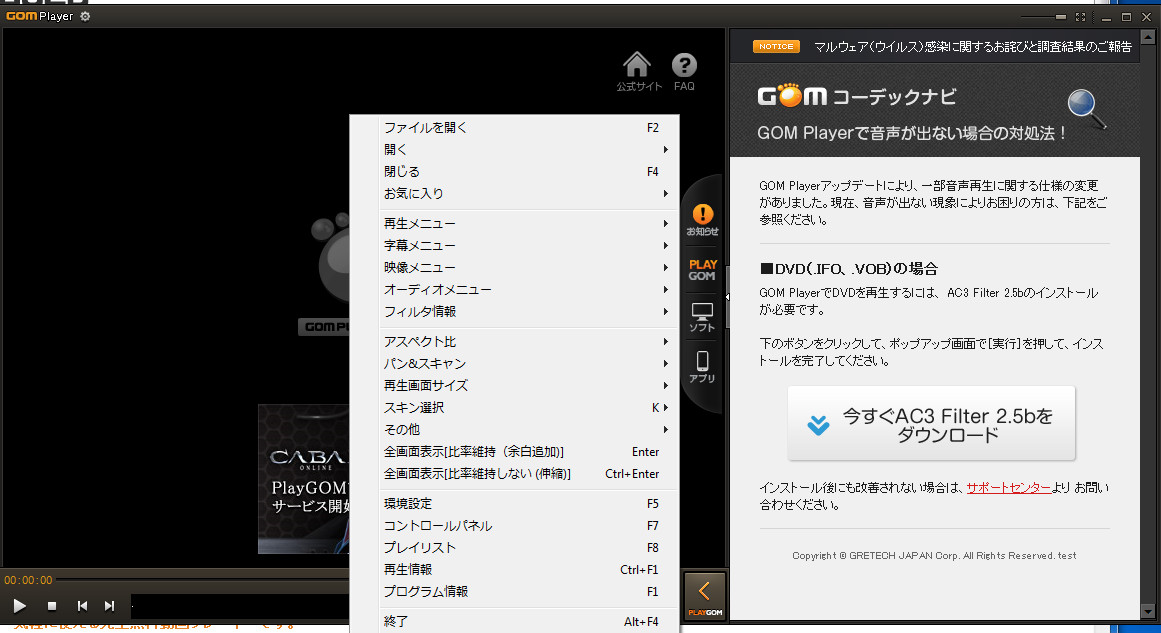The width and height of the screenshot is (1161, 633).
Task: Open the PLAY GOM sidebar icon
Action: [x=702, y=270]
